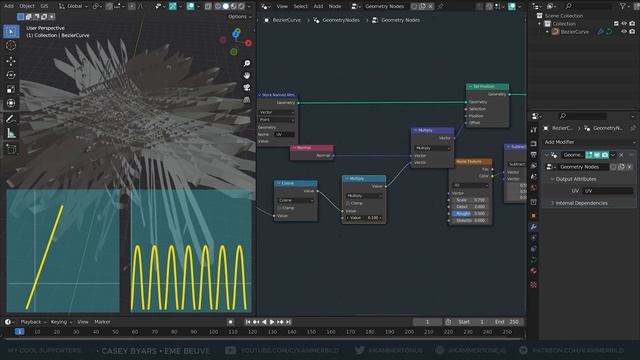Toggle Collection render camera icon
This screenshot has width=640, height=360.
pyautogui.click(x=632, y=24)
